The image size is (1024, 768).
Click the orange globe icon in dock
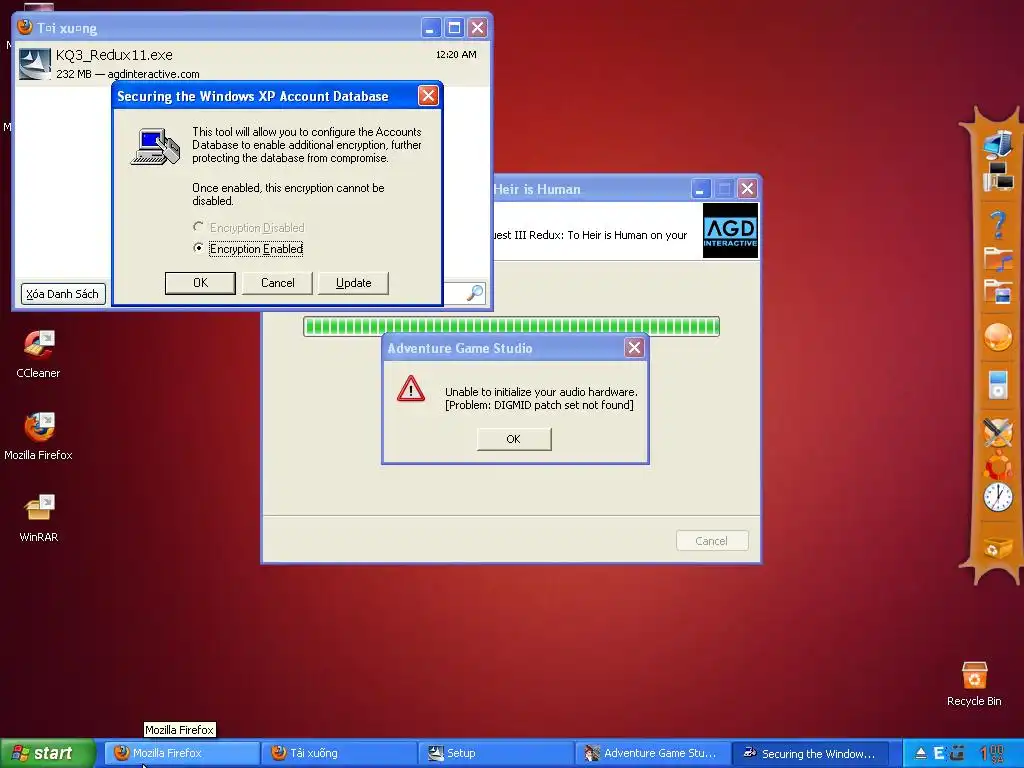point(998,338)
